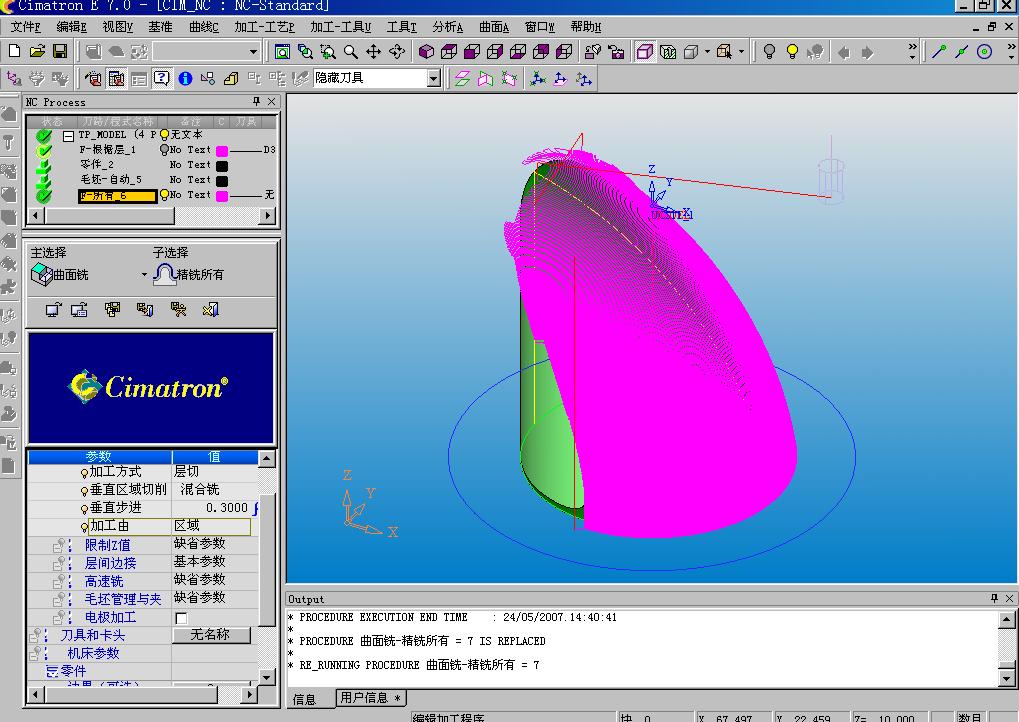Toggle the bulb beside 垂直区域切削 parameter
The height and width of the screenshot is (722, 1019).
point(84,491)
